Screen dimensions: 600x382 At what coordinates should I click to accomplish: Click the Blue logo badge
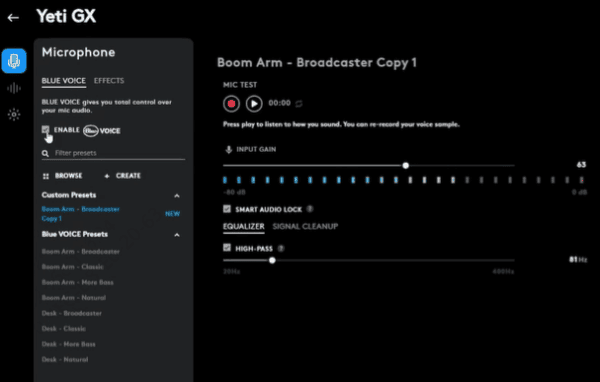(91, 131)
